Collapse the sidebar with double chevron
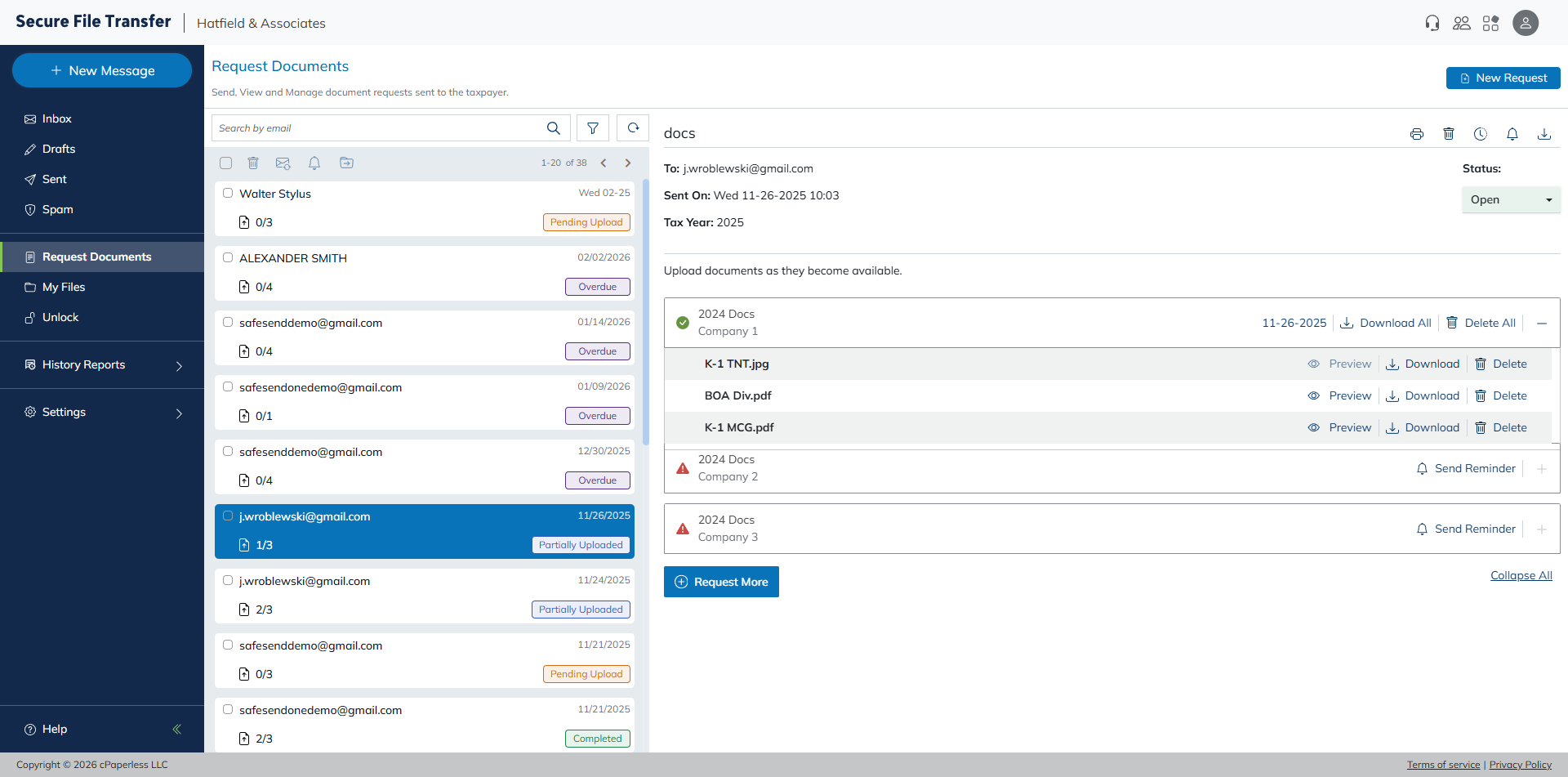This screenshot has width=1568, height=777. (176, 729)
